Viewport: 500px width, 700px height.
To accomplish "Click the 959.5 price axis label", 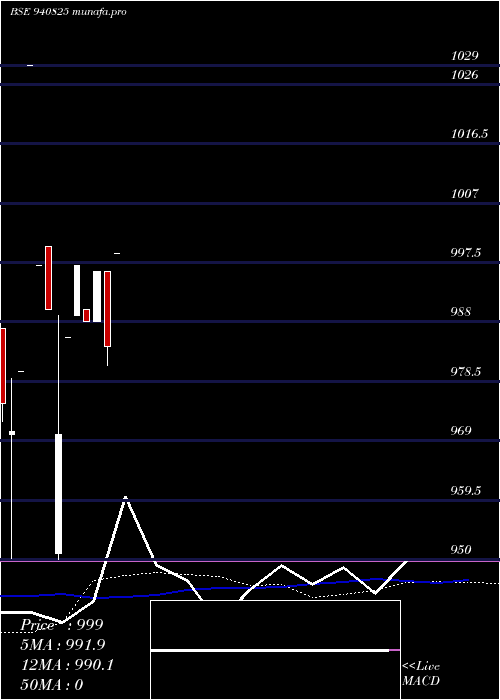I will coord(466,490).
